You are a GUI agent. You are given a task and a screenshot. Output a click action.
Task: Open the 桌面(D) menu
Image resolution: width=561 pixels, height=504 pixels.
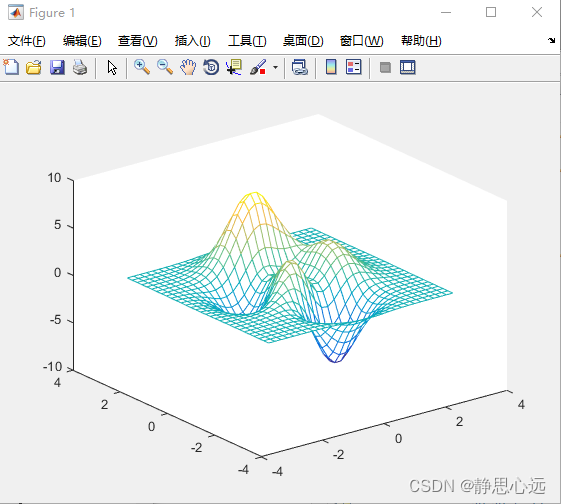(303, 41)
